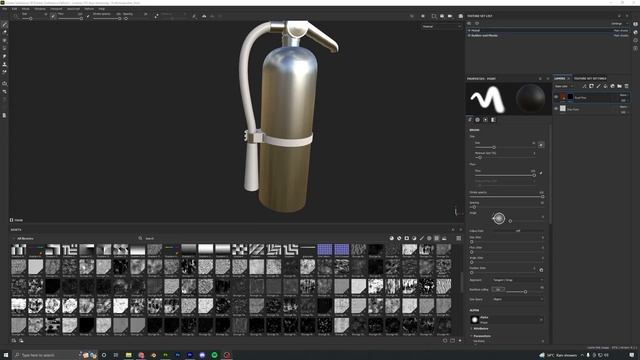Click Add mask icon in Layers toolbar
The height and width of the screenshot is (360, 640).
coord(591,86)
